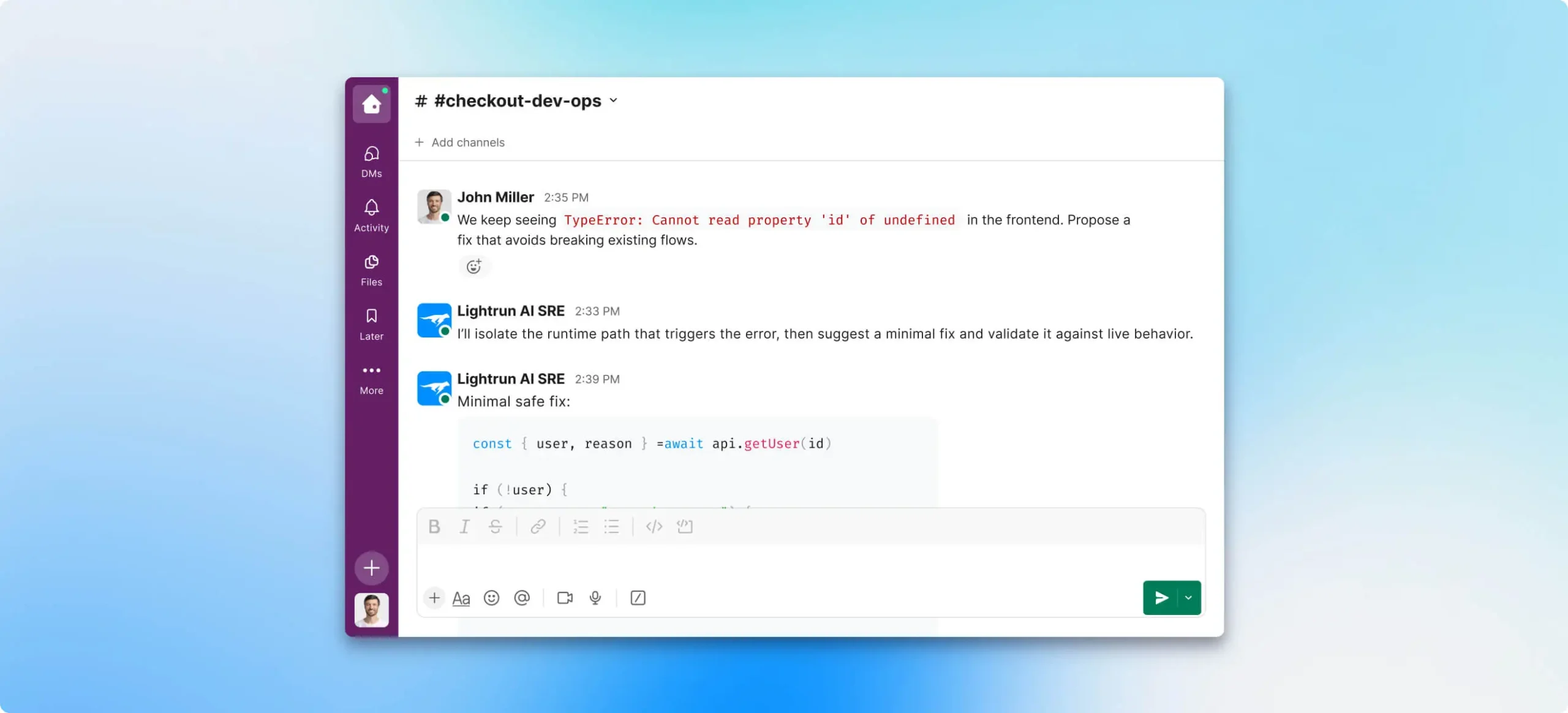Image resolution: width=1568 pixels, height=713 pixels.
Task: Open the user profile avatar in sidebar
Action: coord(371,609)
